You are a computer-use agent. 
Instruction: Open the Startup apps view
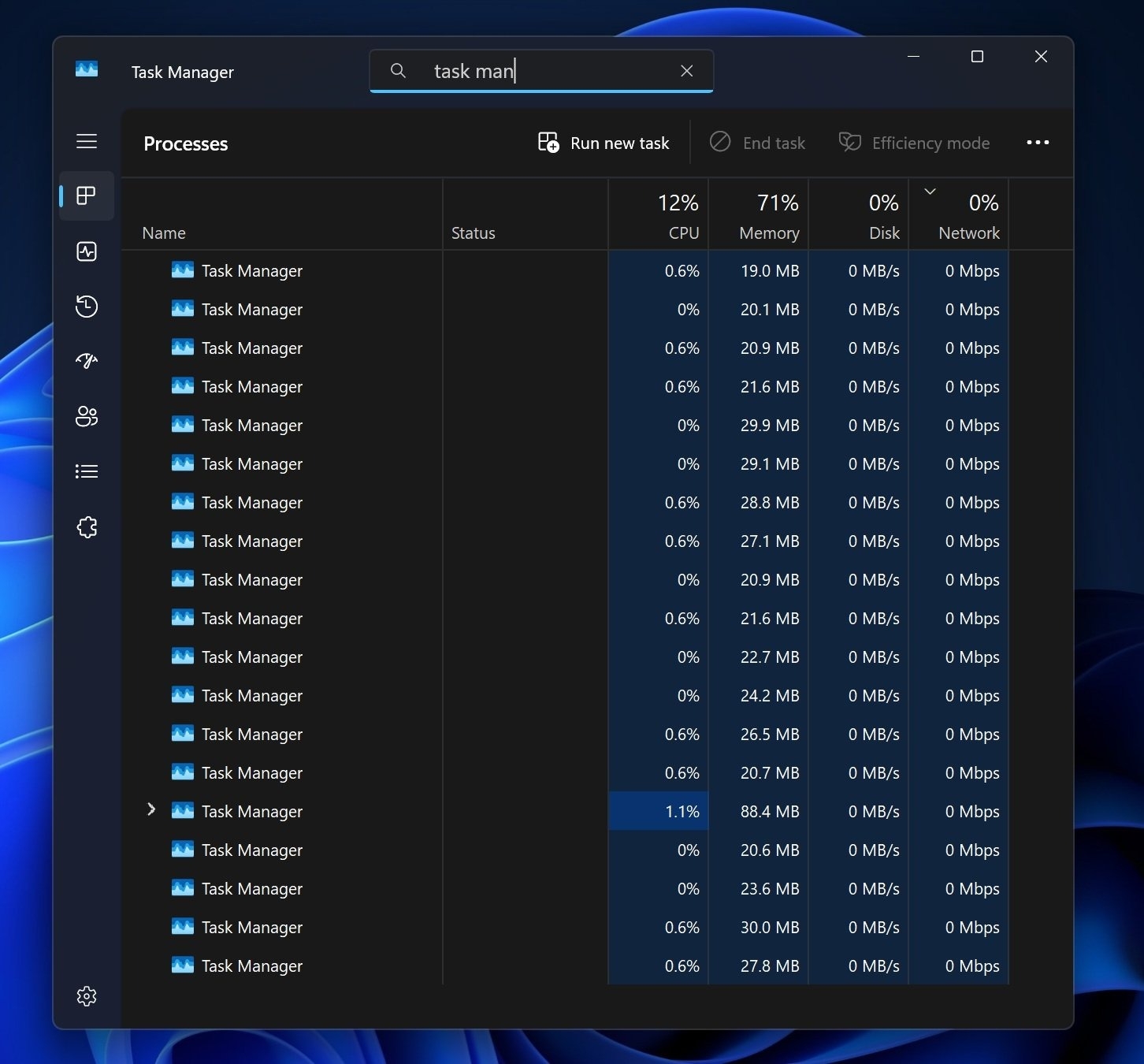coord(87,360)
